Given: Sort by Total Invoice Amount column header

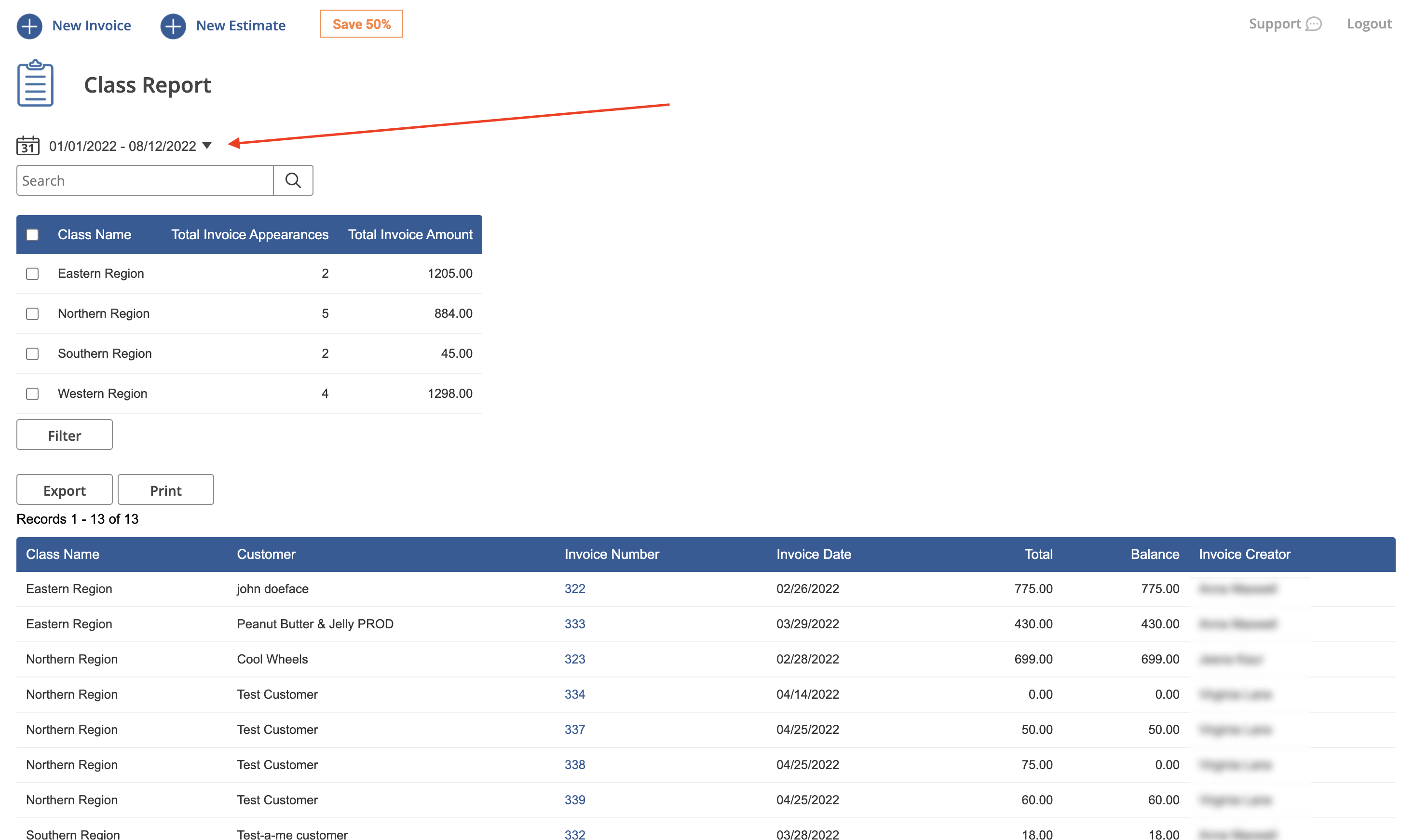Looking at the screenshot, I should (410, 234).
